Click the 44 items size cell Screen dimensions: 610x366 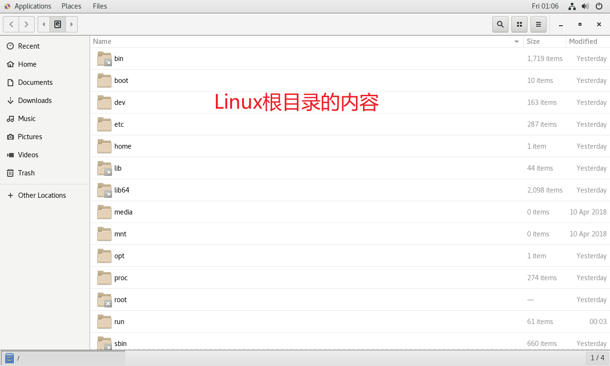[x=540, y=168]
